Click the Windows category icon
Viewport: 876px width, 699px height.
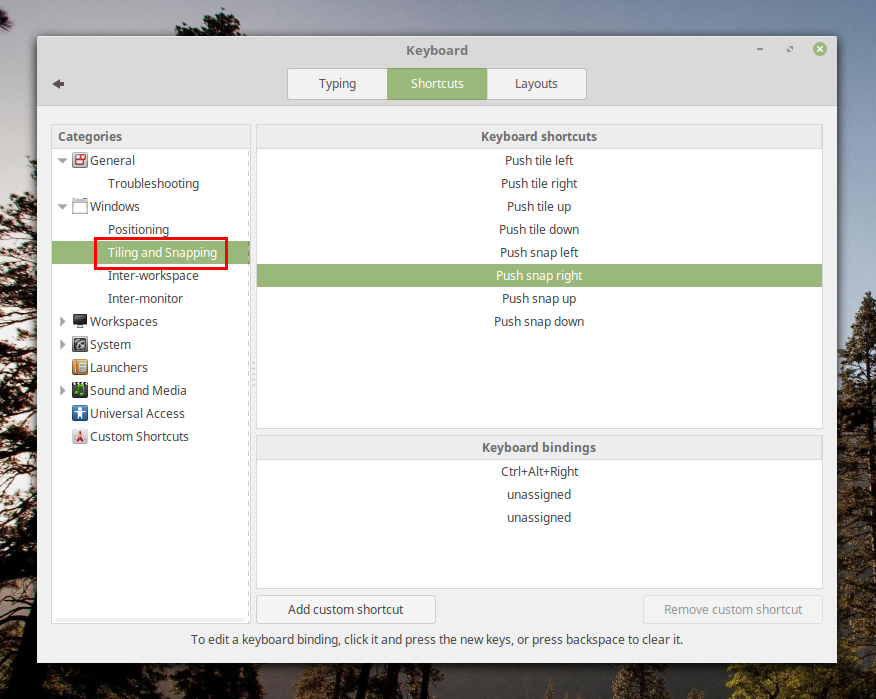(80, 207)
